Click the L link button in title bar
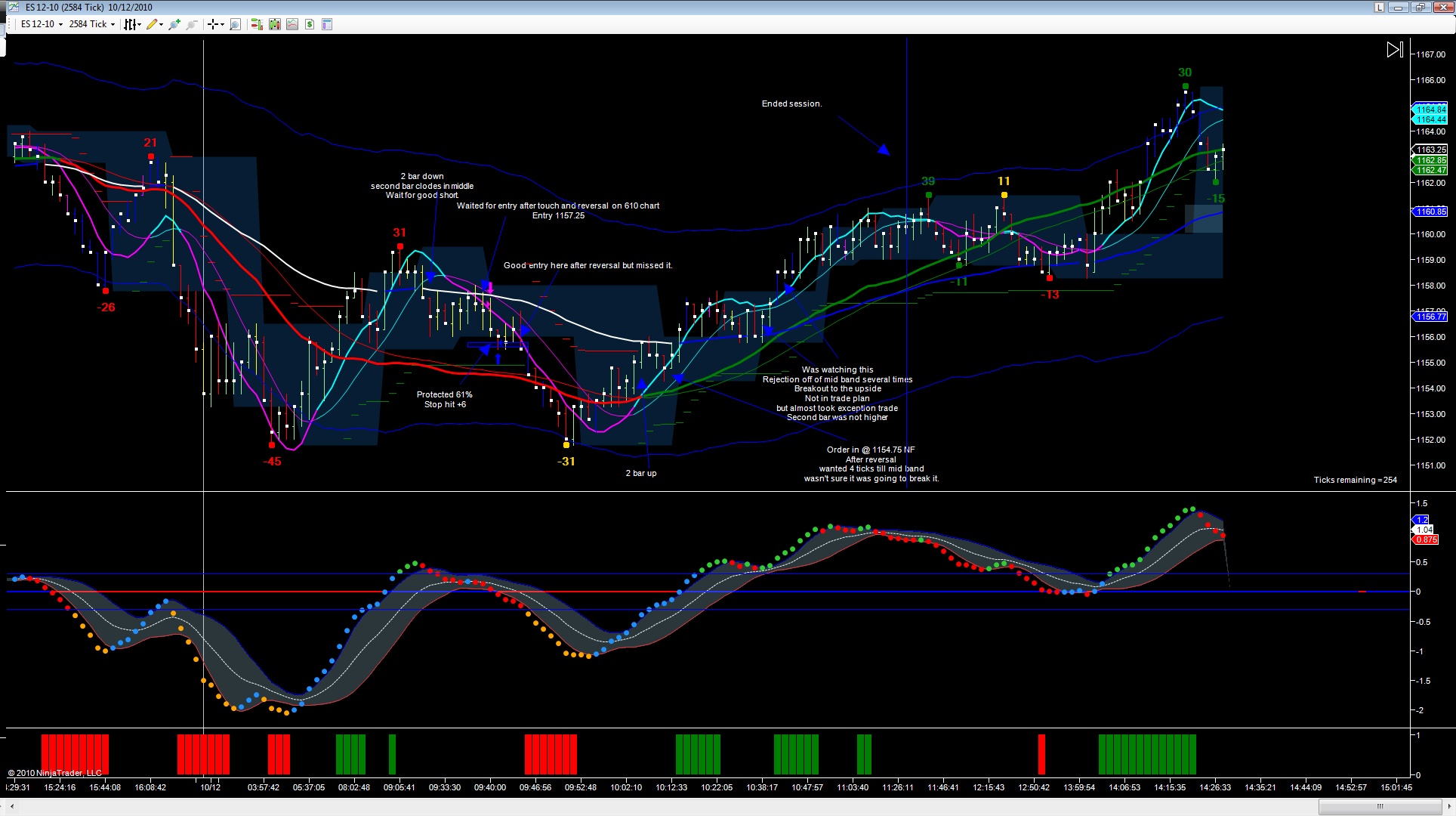The width and height of the screenshot is (1456, 816). point(1379,8)
